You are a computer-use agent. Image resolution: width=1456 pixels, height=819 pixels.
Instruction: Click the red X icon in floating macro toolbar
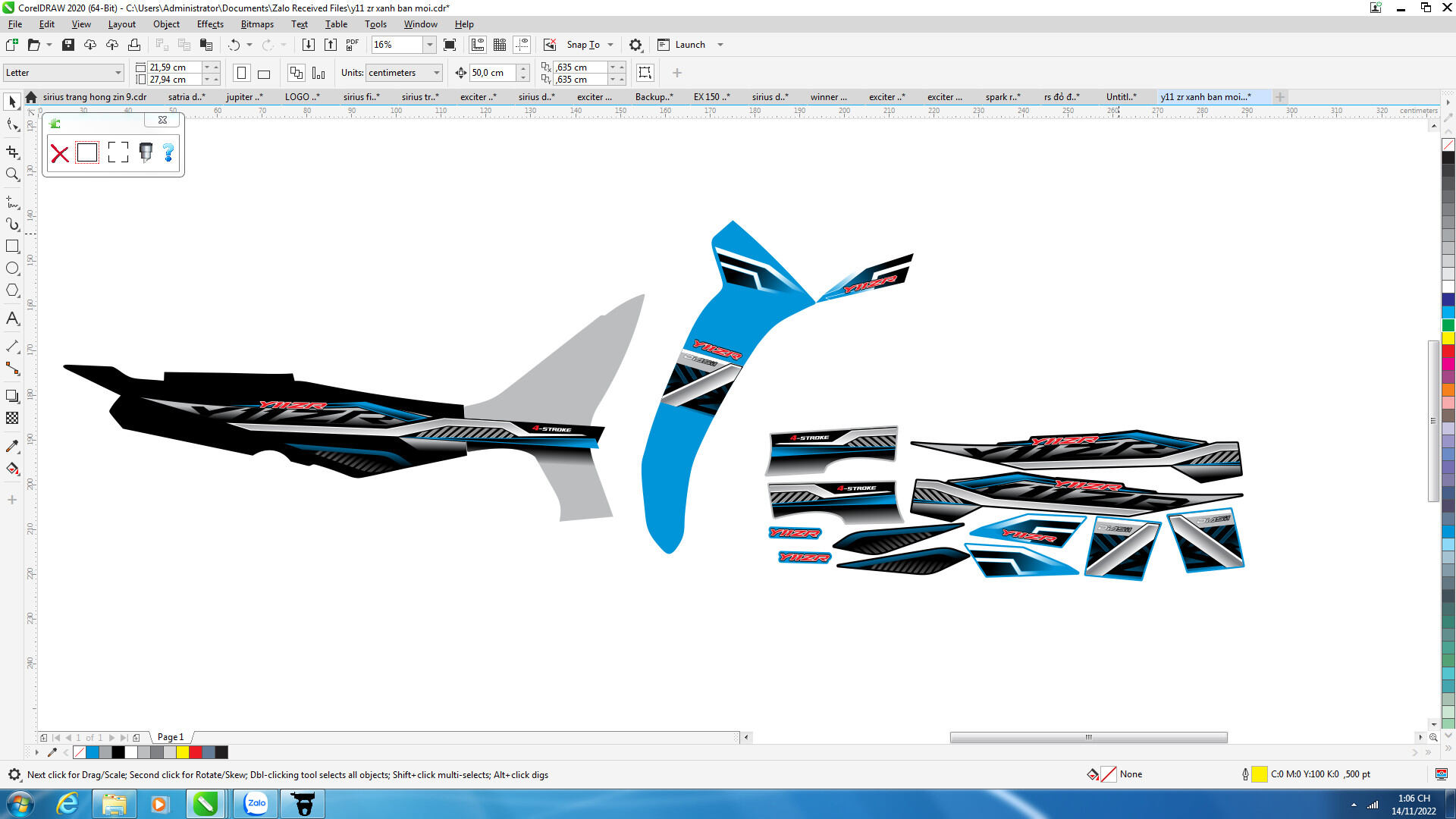59,153
